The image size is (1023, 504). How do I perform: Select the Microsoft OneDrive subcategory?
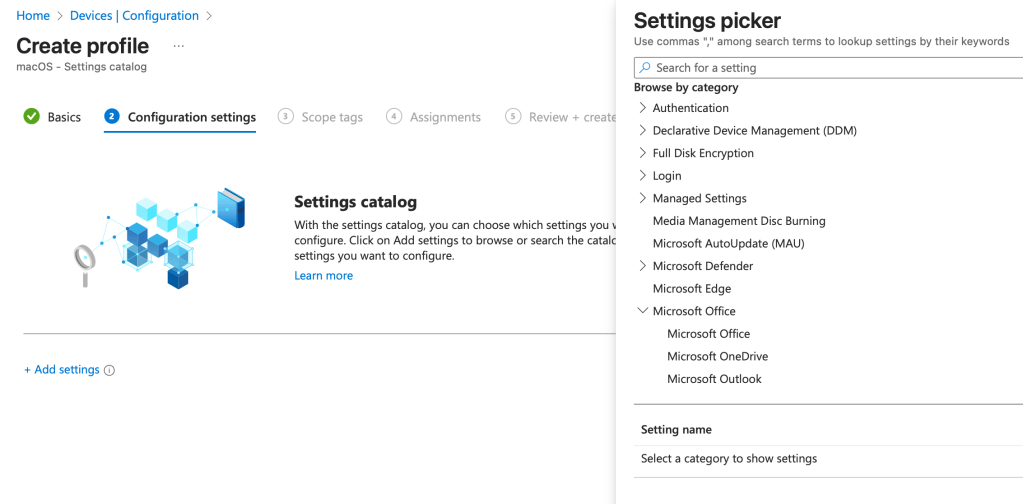point(717,357)
